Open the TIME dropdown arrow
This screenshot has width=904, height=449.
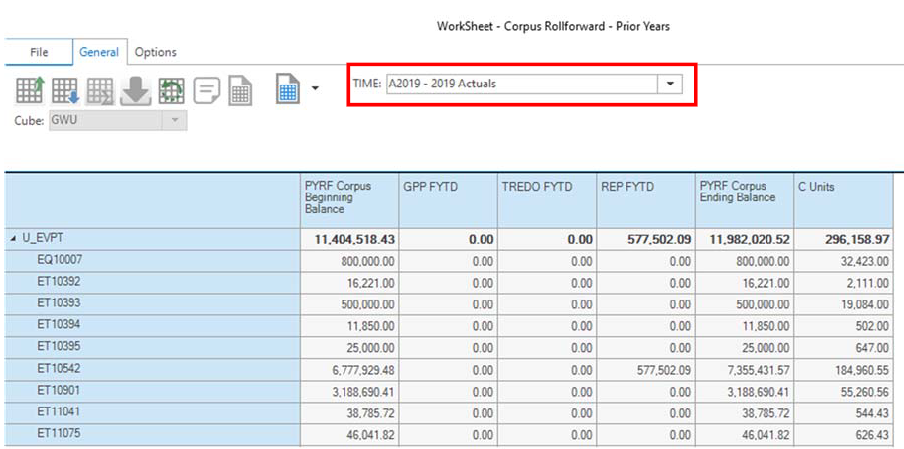pyautogui.click(x=669, y=84)
